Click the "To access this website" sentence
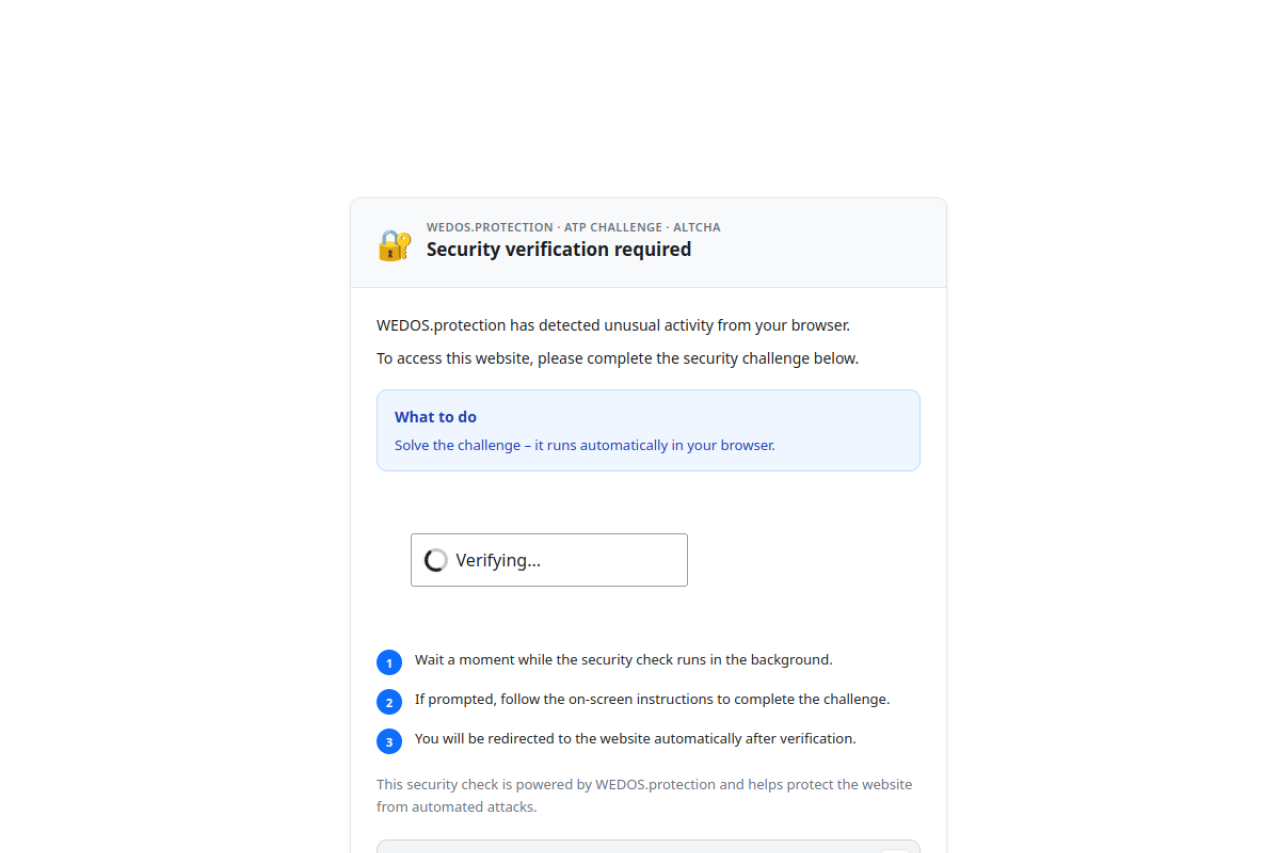1280x853 pixels. (617, 358)
